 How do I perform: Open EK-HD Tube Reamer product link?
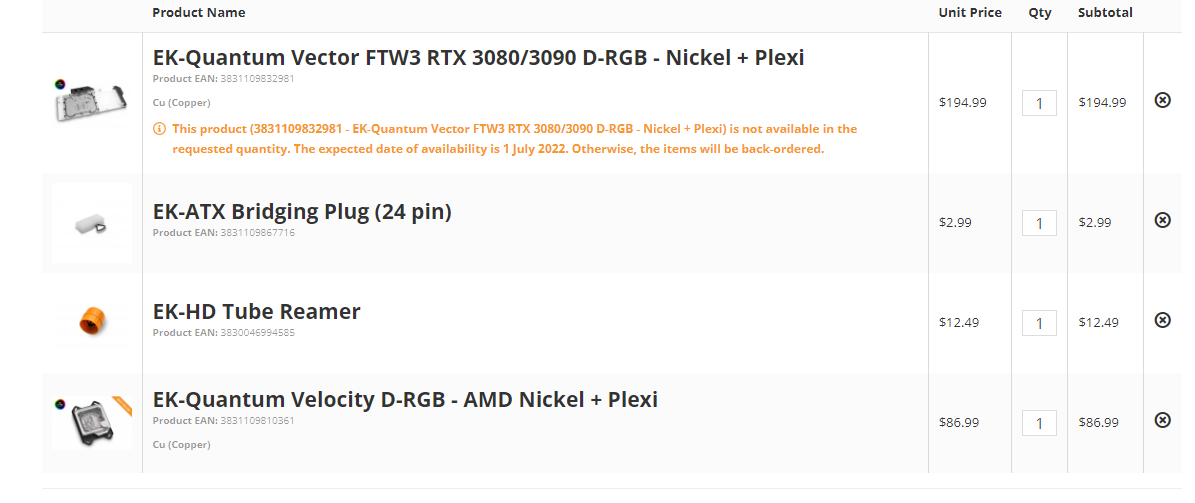coord(256,311)
